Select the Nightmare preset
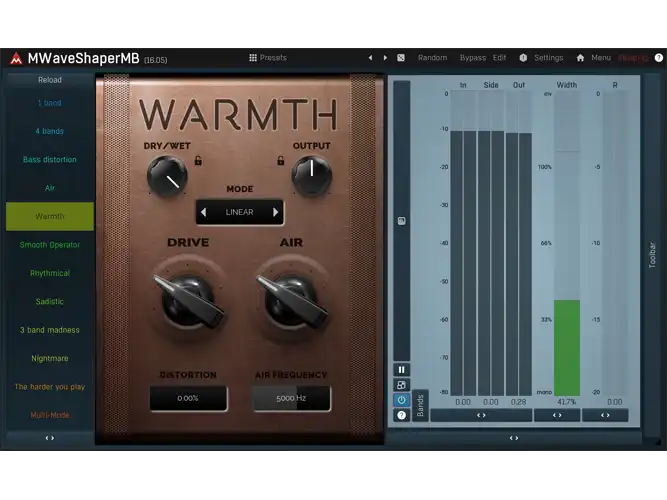 pos(50,358)
